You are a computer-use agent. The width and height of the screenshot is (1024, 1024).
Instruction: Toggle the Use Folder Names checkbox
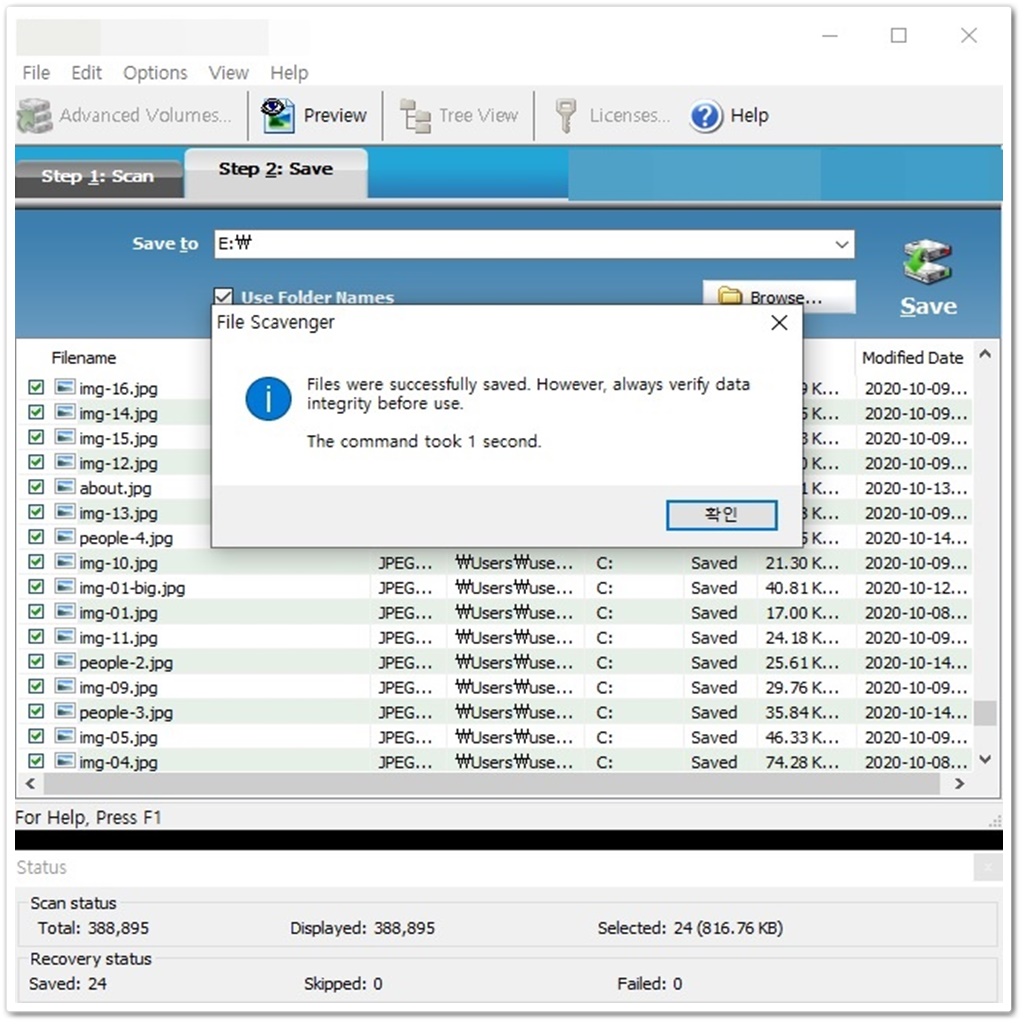[x=223, y=296]
